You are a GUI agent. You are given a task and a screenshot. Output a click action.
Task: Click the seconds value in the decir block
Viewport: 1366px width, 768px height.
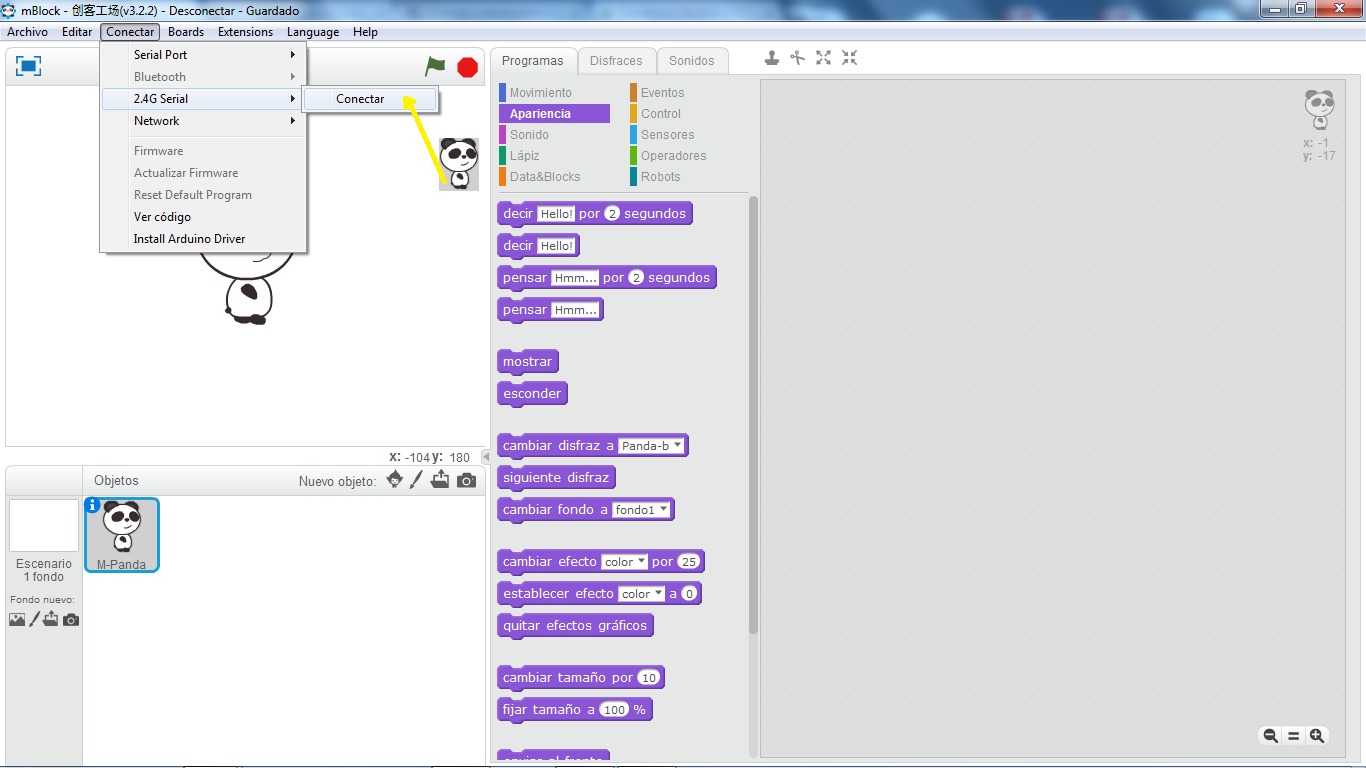[x=613, y=214]
